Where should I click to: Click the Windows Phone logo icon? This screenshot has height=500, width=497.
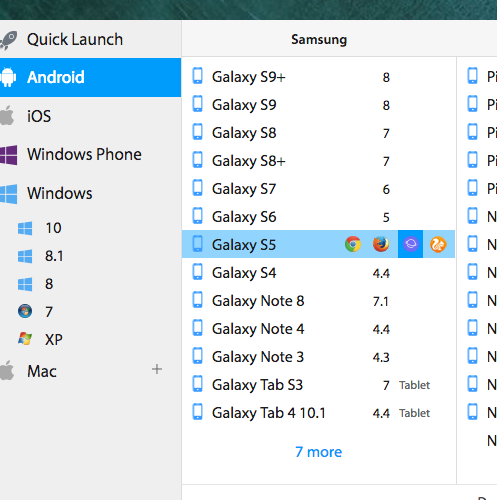click(8, 155)
